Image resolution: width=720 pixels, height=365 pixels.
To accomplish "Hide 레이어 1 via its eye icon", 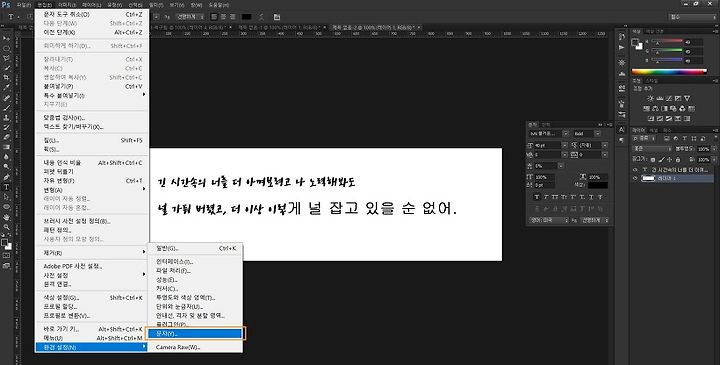I will pos(636,179).
